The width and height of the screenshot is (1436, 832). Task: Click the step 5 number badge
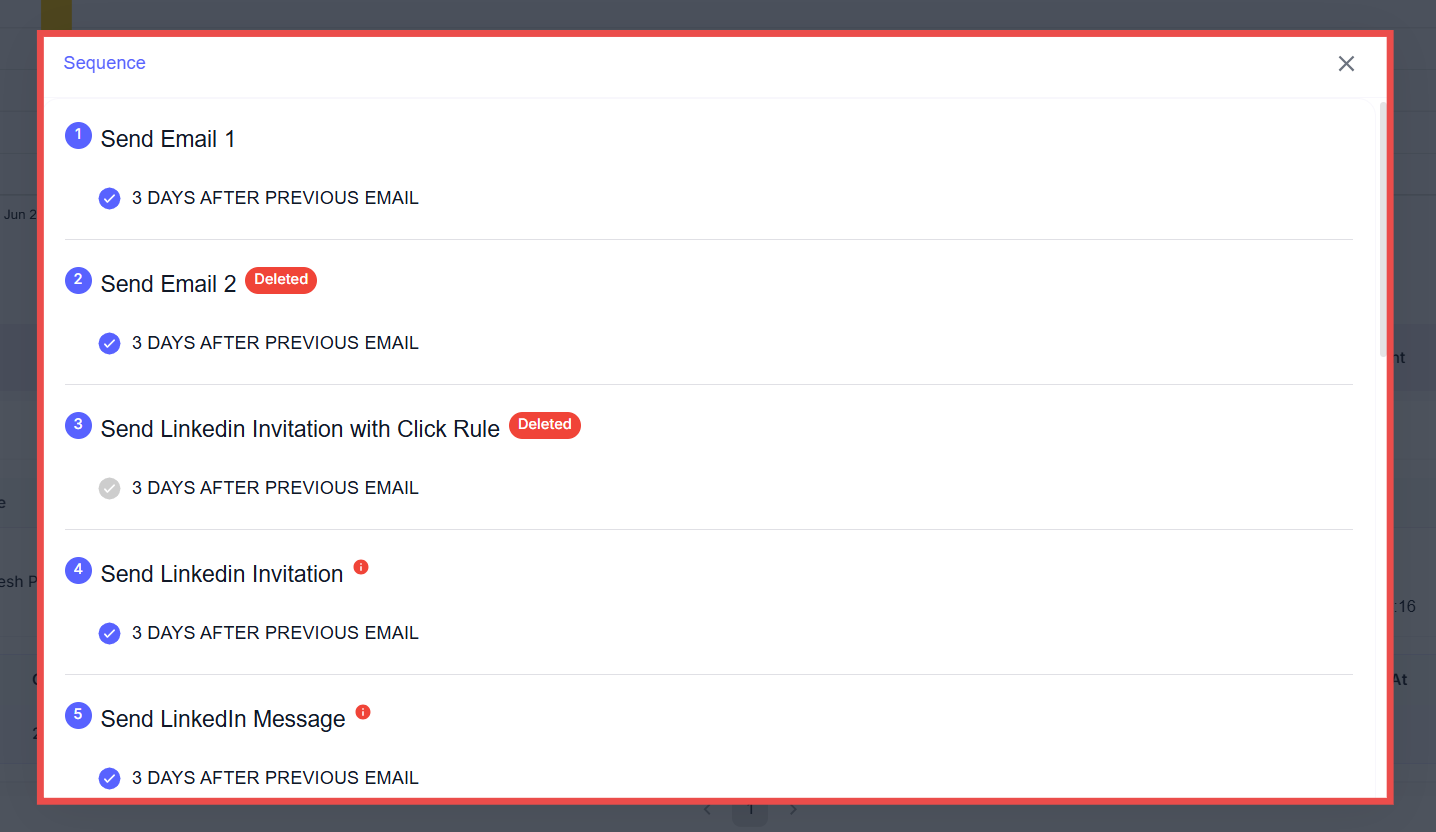(78, 716)
